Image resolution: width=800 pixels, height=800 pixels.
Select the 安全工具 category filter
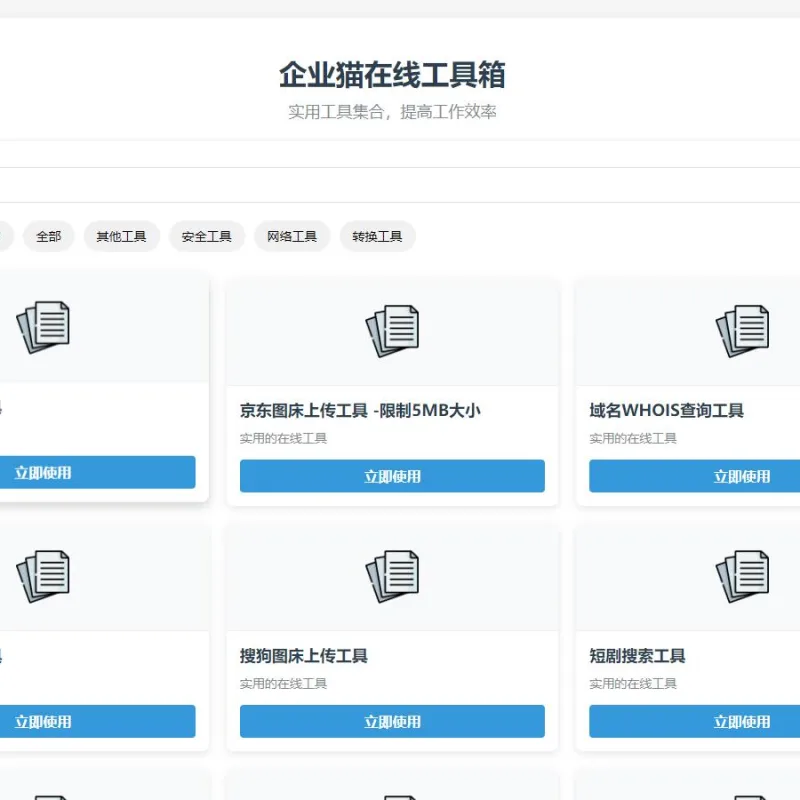[x=207, y=236]
